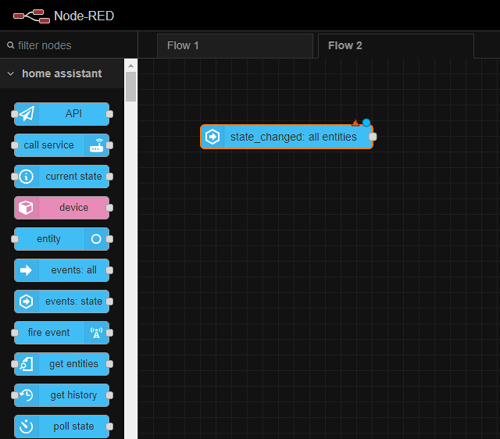Click the output port of API palette node
Screen dimensions: 500x439
pyautogui.click(x=109, y=114)
